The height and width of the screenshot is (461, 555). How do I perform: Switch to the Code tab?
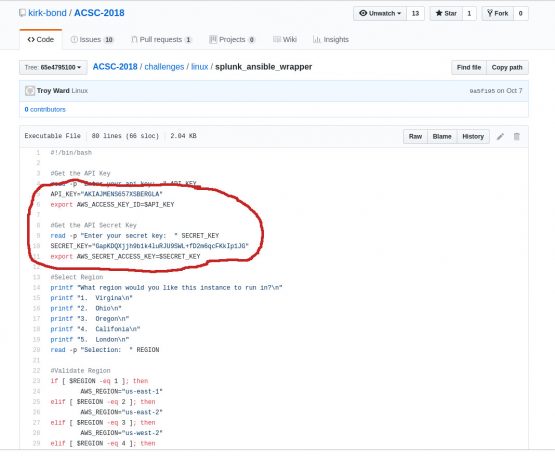41,40
